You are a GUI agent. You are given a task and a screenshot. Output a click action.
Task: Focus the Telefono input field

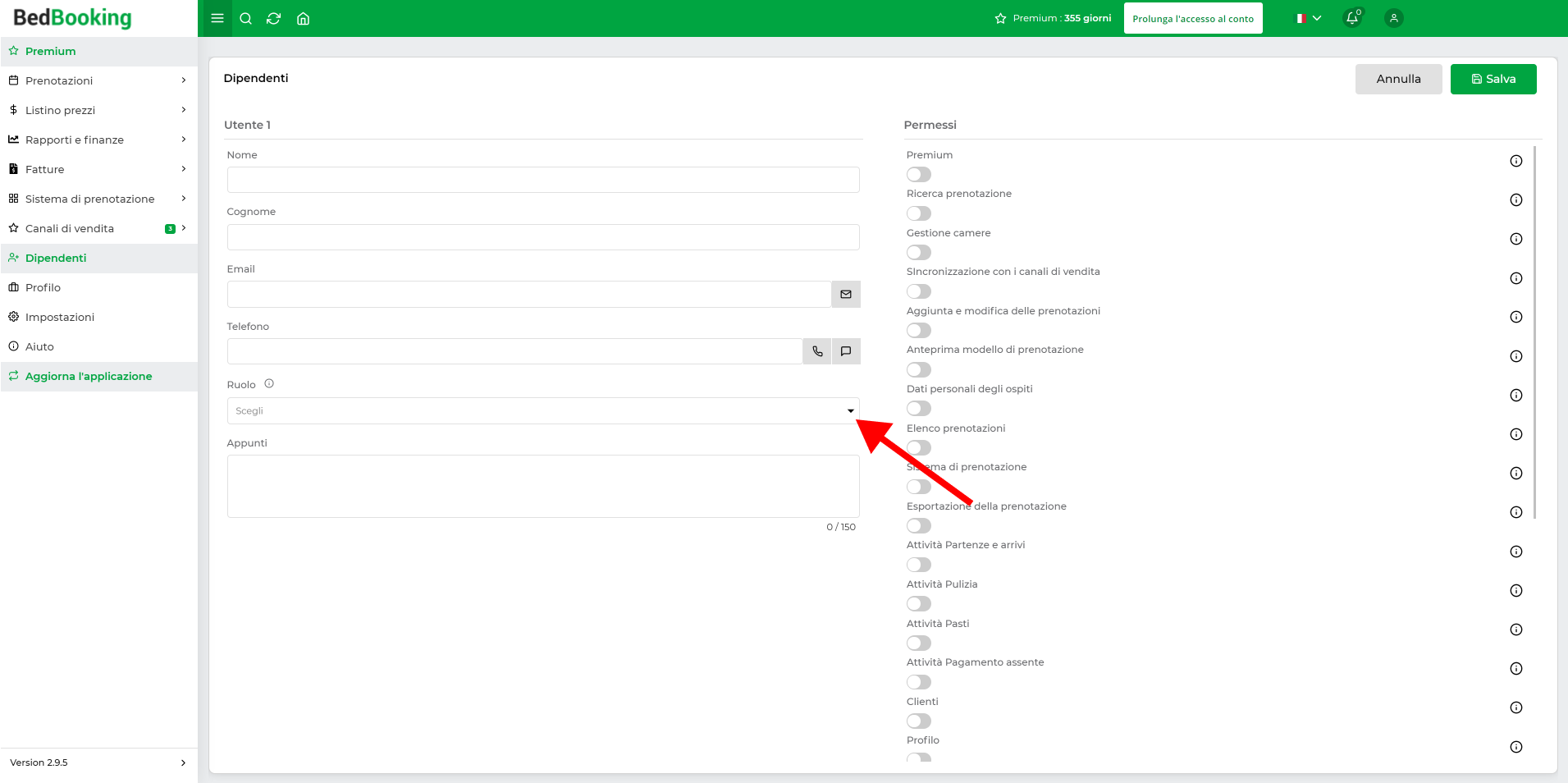(514, 351)
